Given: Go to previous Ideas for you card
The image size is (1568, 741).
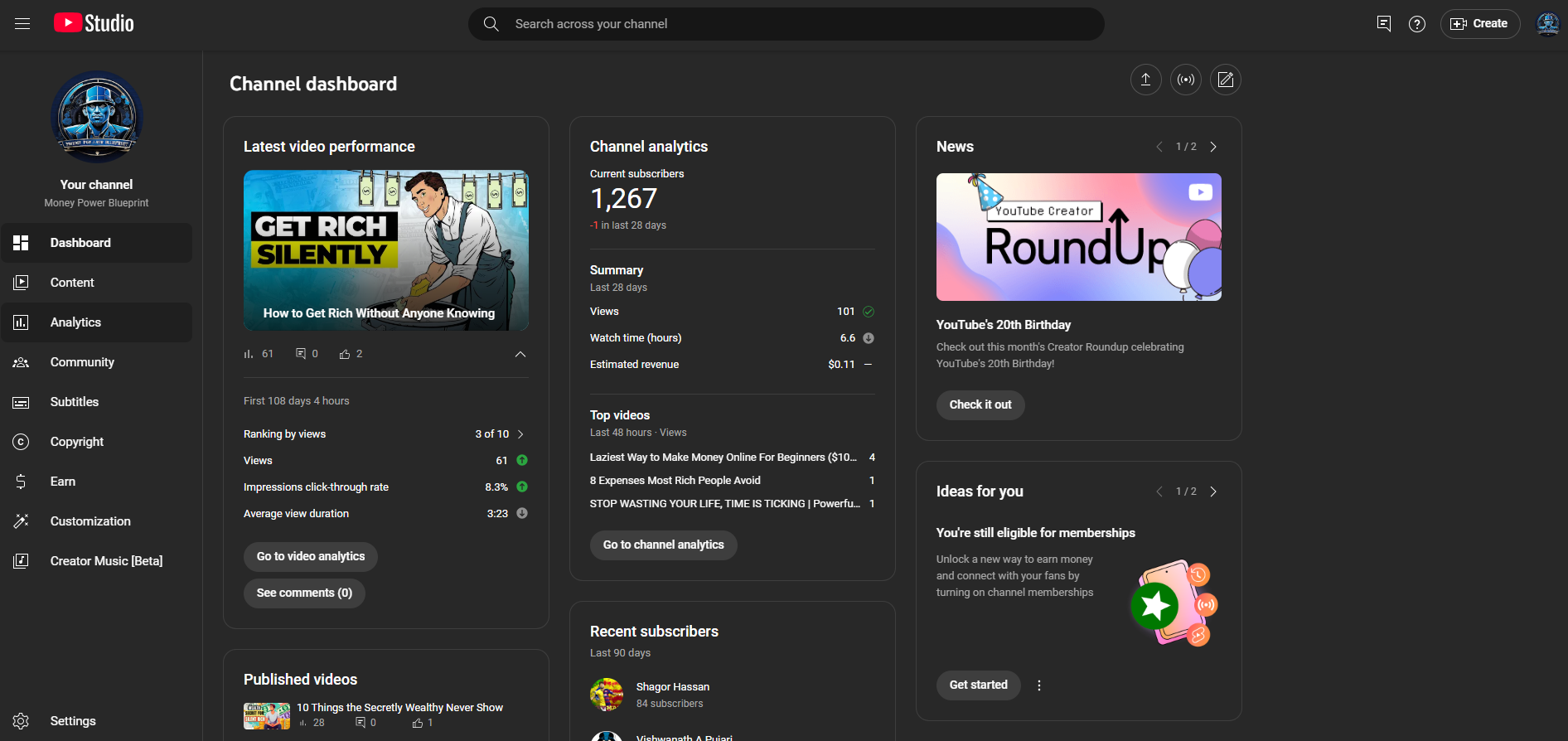Looking at the screenshot, I should (1159, 492).
